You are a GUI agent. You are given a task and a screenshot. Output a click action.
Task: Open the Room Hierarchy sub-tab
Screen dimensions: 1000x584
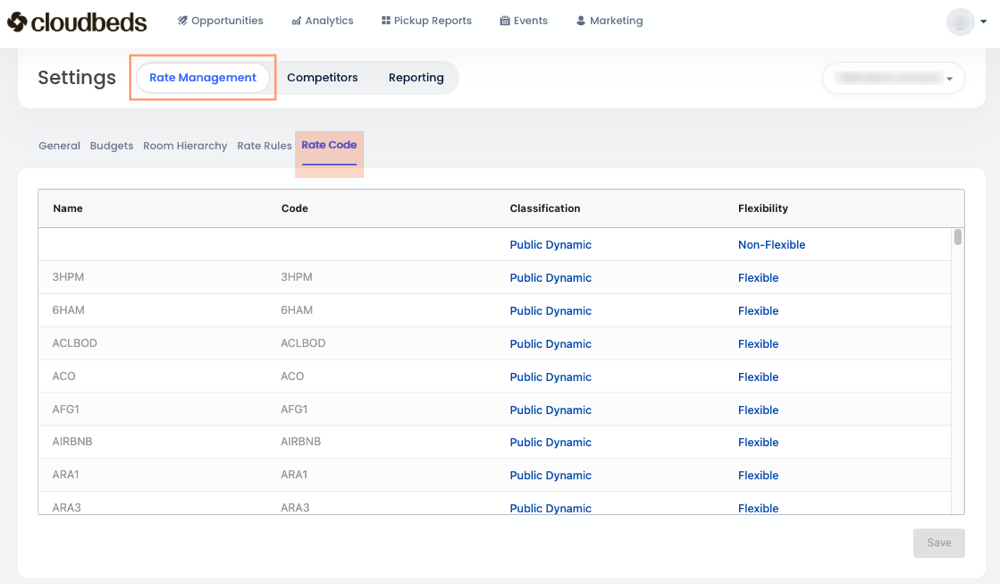click(185, 146)
